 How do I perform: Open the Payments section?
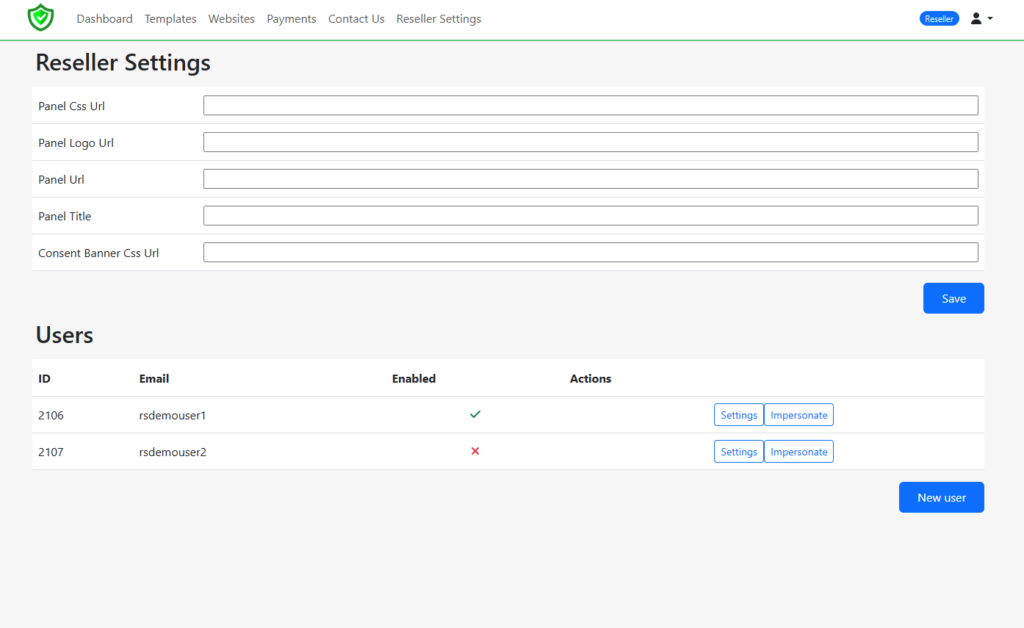(291, 19)
